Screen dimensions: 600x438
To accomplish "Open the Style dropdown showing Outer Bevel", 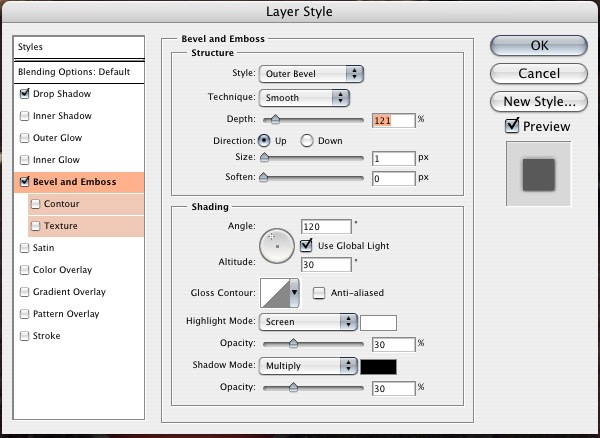I will (x=311, y=74).
